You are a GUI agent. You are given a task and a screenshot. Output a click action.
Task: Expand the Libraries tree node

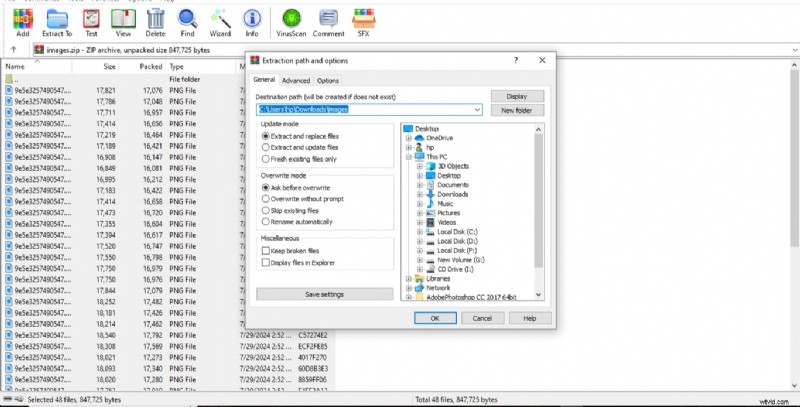pos(408,277)
